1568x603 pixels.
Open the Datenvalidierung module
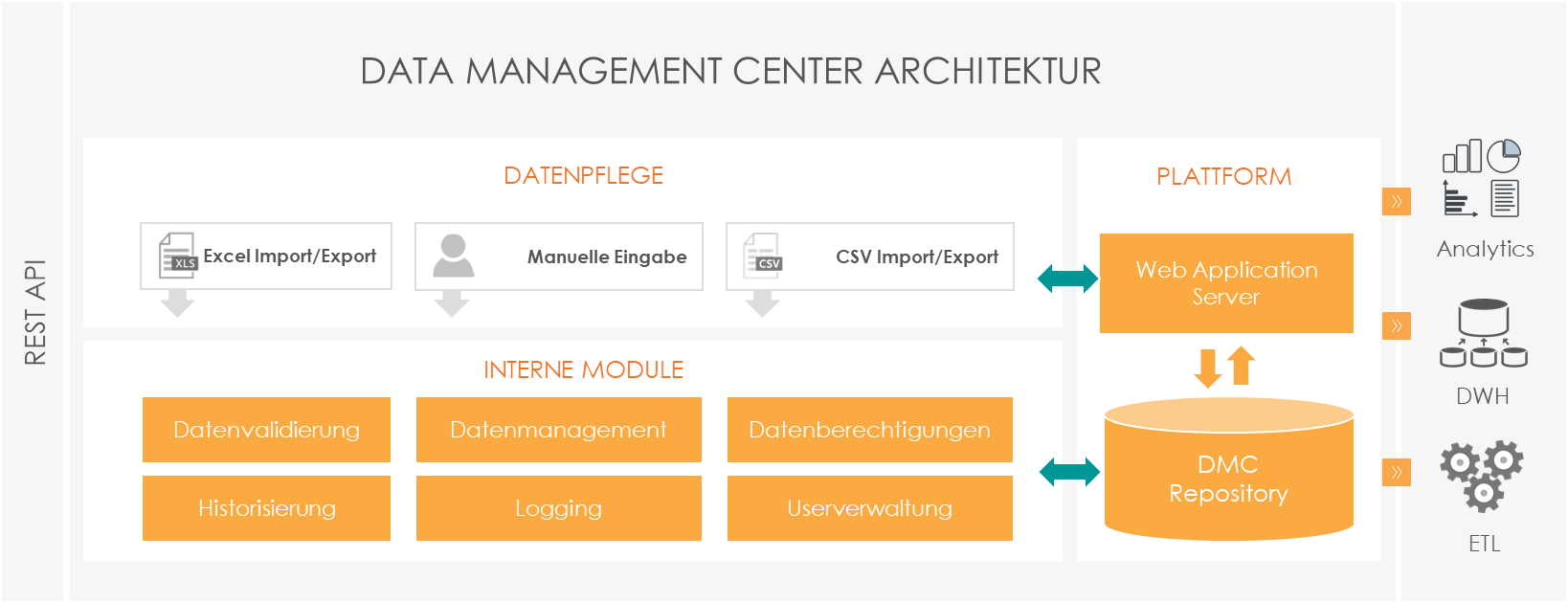click(x=266, y=430)
